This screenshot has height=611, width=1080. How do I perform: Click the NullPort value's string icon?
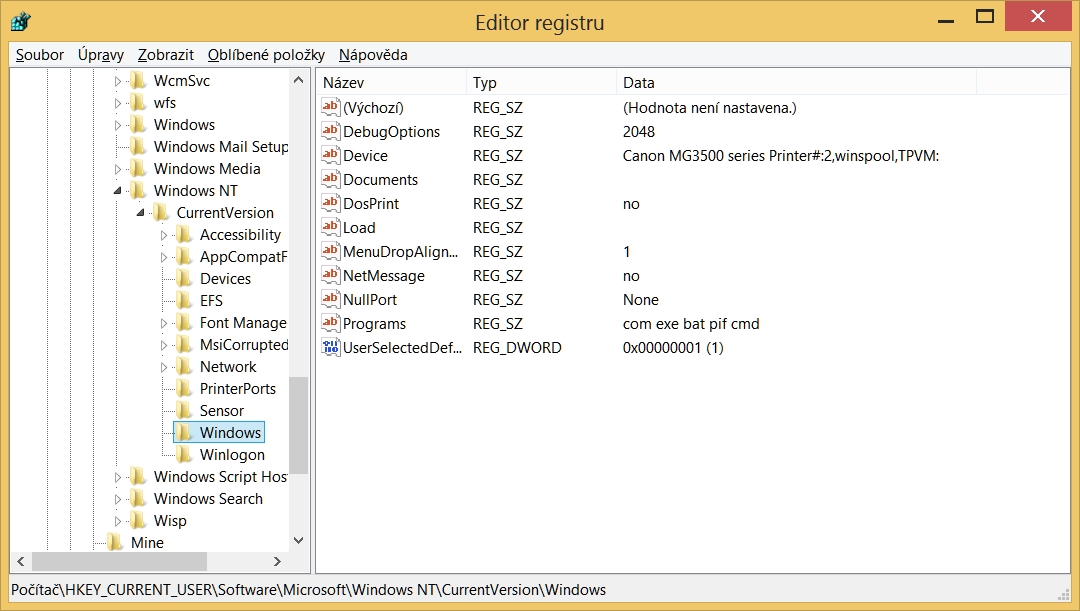coord(331,300)
